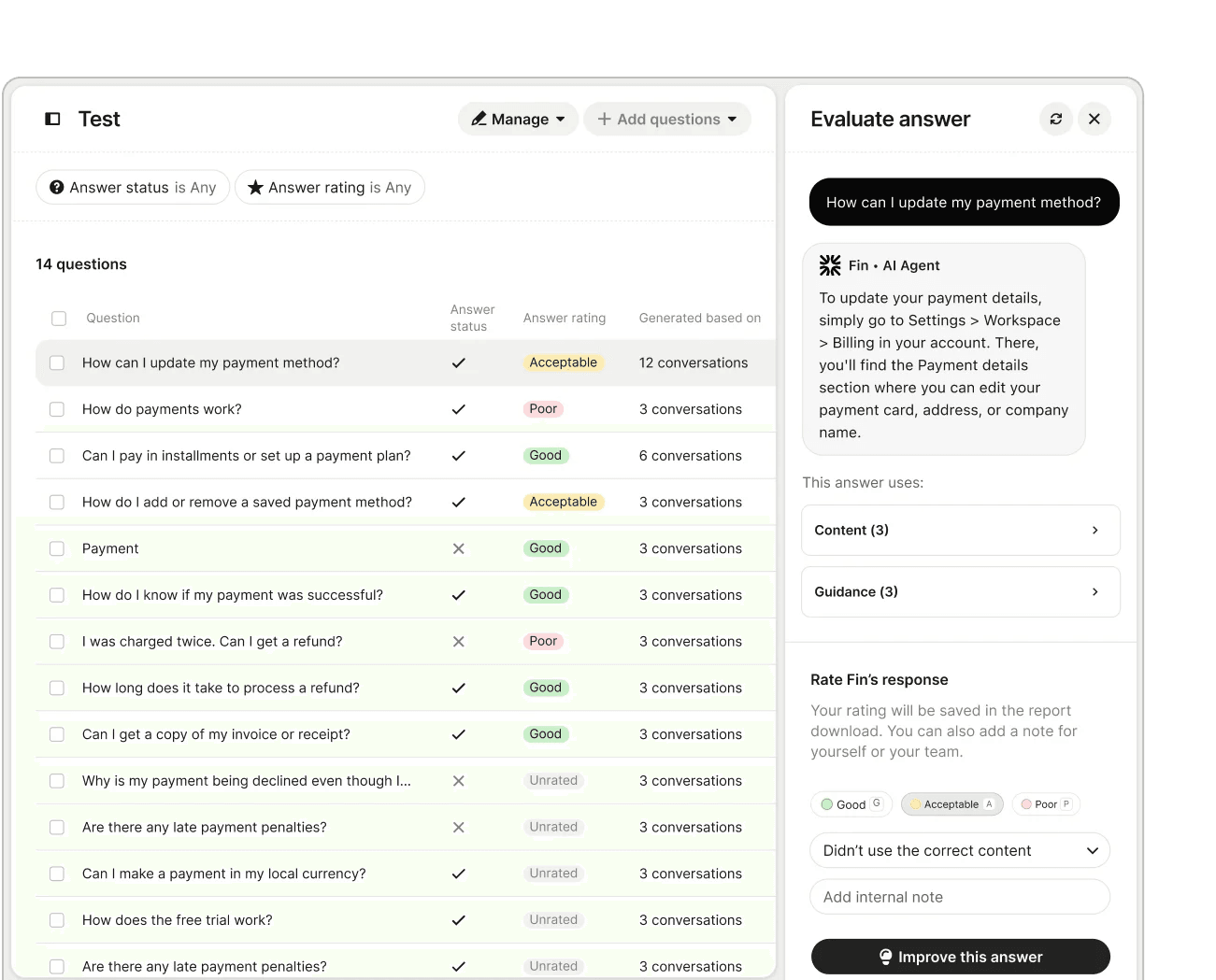Expand the Content (3) section
The height and width of the screenshot is (980, 1216).
point(960,530)
